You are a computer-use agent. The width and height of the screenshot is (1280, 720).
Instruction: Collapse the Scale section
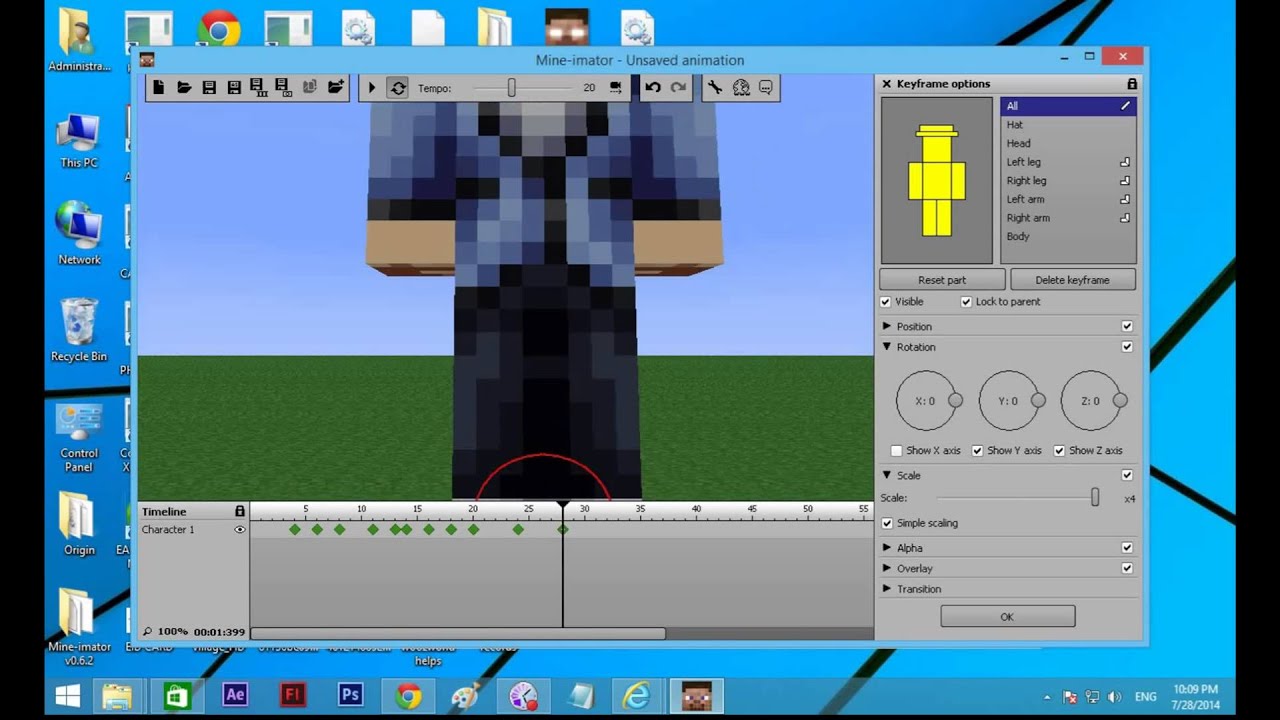(886, 476)
